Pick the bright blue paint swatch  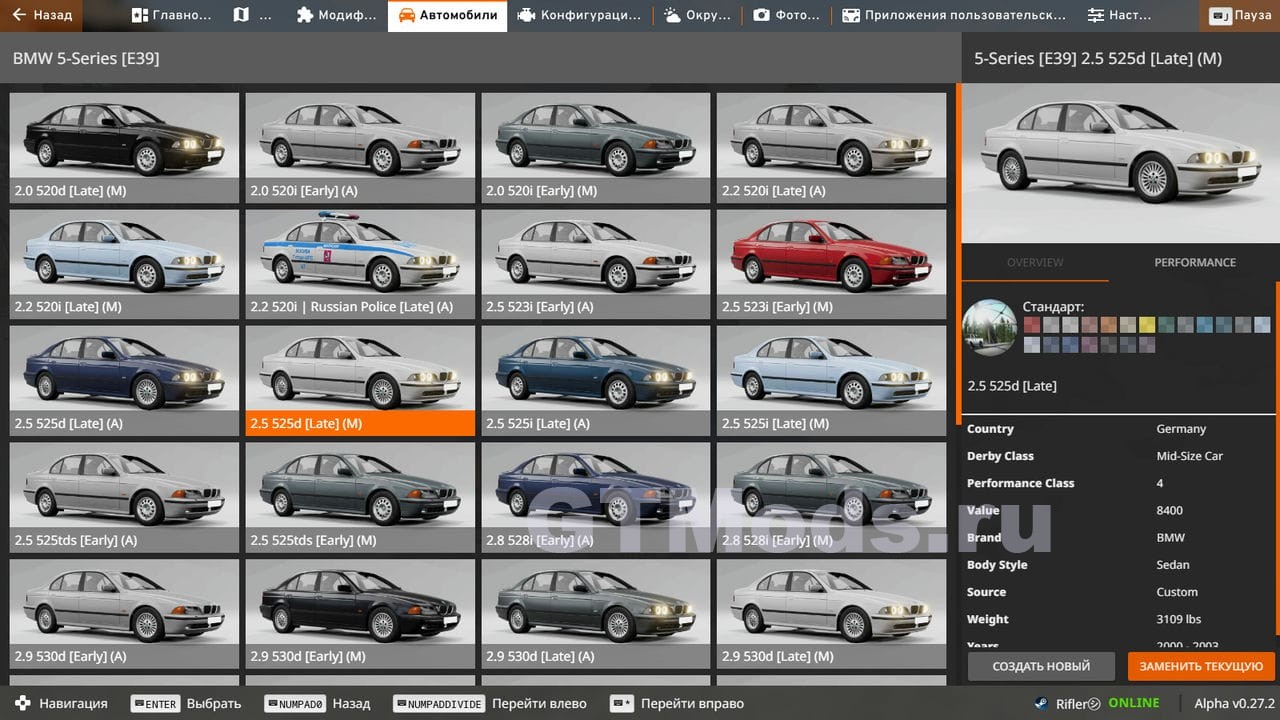pos(1205,324)
